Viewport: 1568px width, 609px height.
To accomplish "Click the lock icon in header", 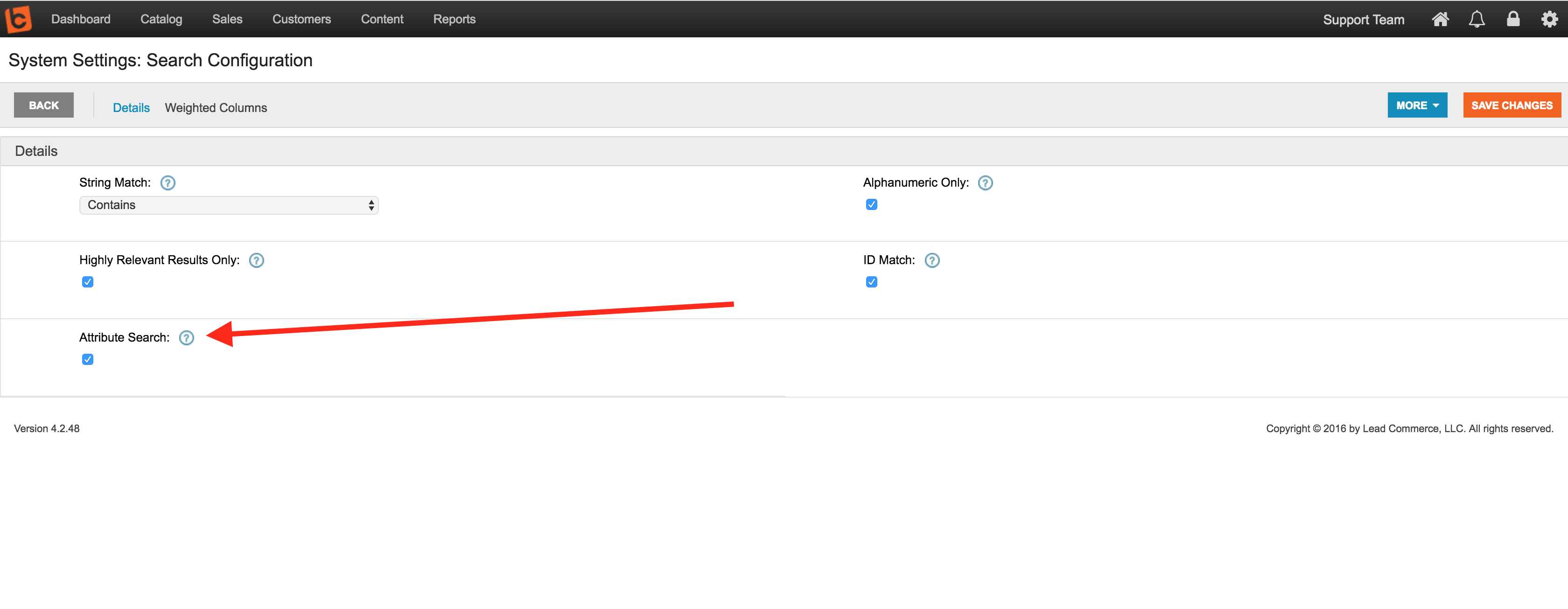I will 1512,19.
